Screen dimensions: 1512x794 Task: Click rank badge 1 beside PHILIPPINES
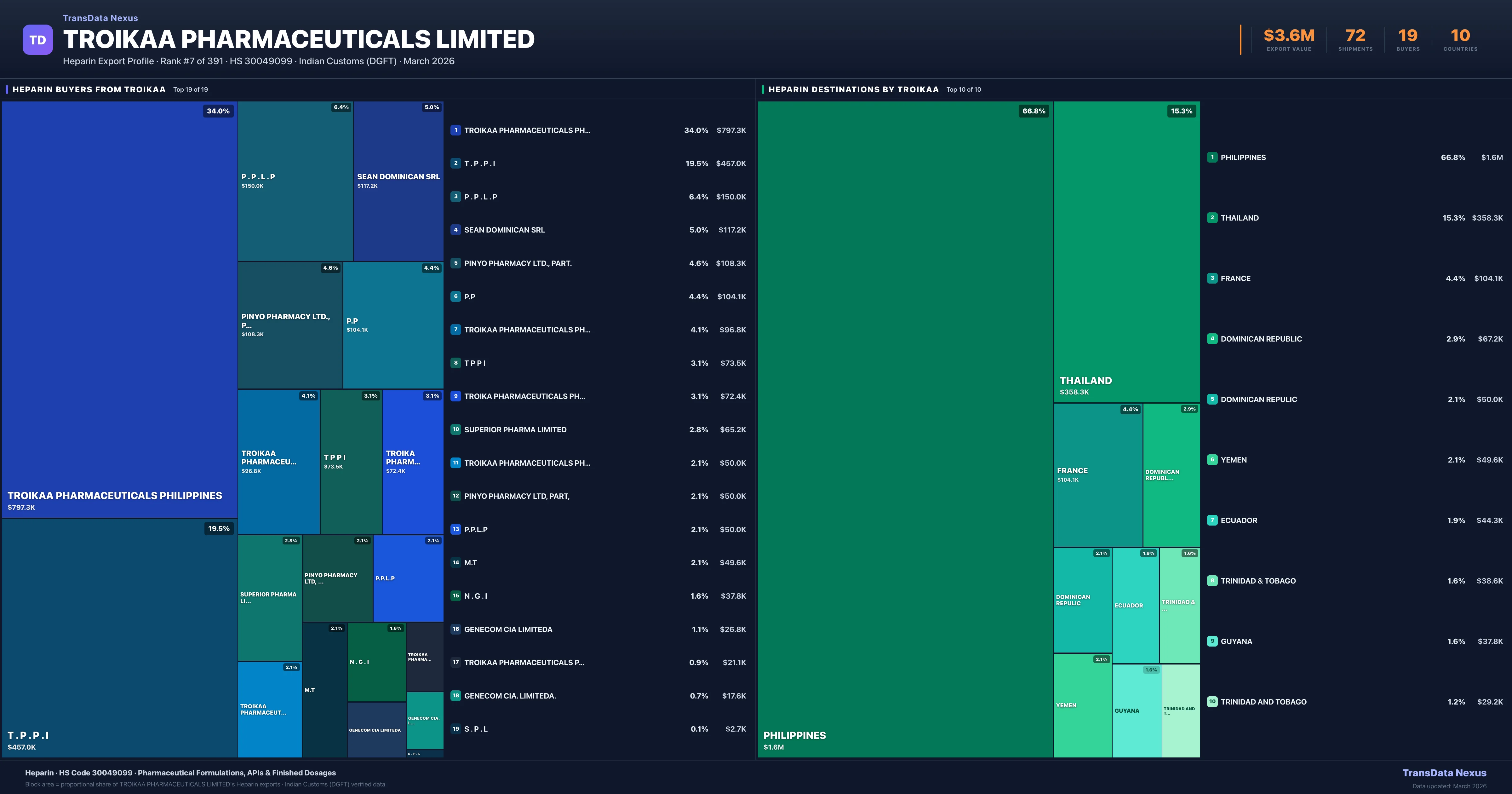[1212, 158]
